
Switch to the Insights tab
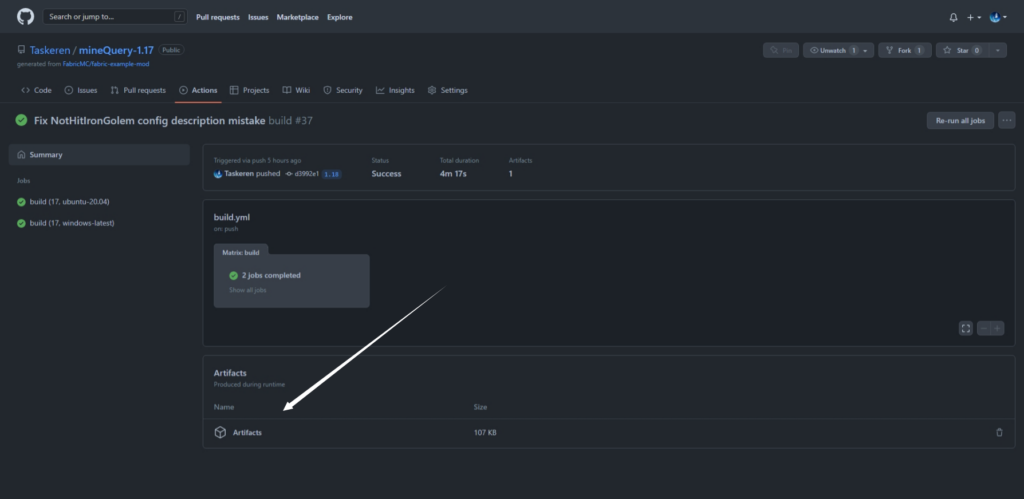395,90
